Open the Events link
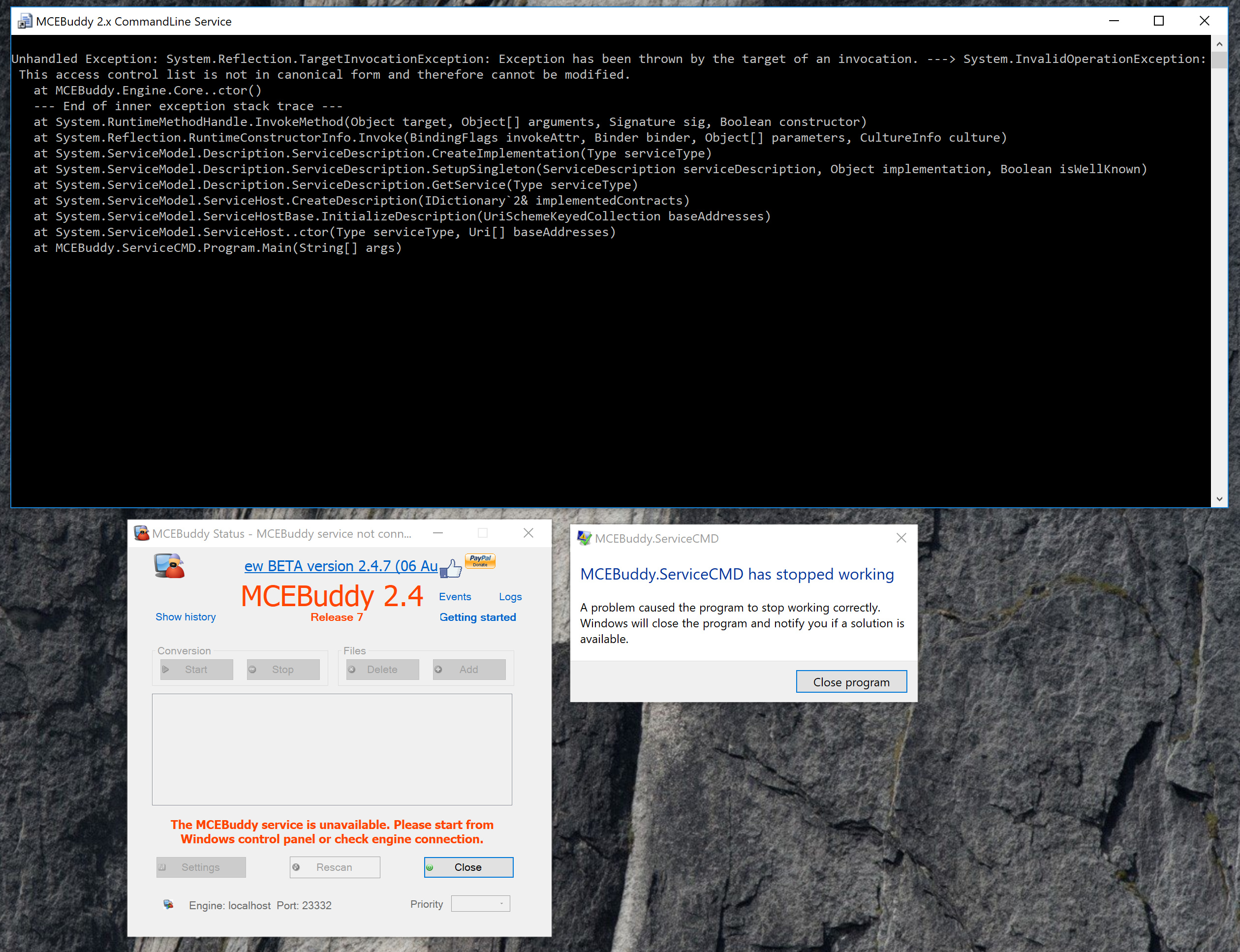This screenshot has height=952, width=1240. pyautogui.click(x=455, y=596)
